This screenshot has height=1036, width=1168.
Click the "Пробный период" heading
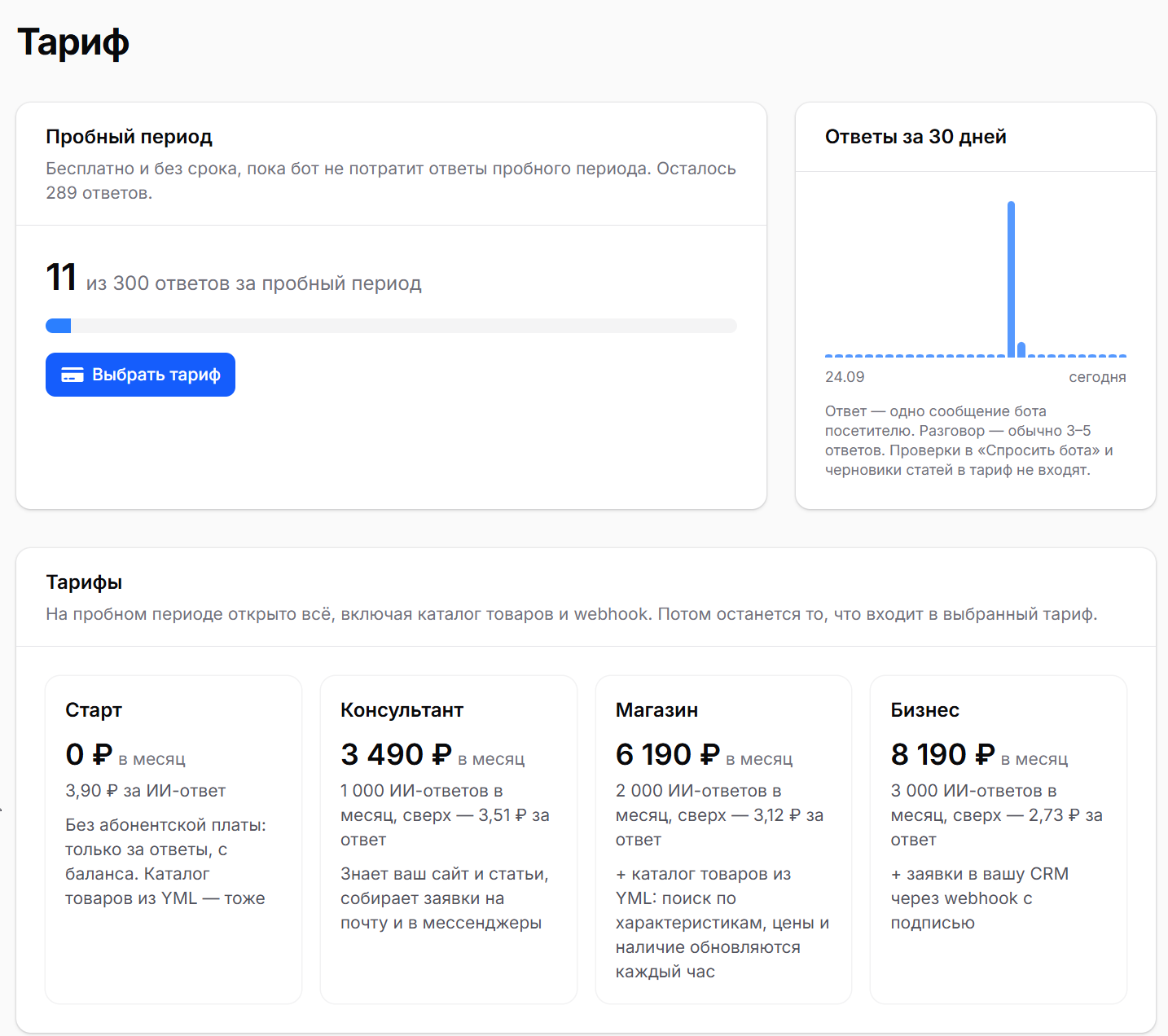(129, 137)
